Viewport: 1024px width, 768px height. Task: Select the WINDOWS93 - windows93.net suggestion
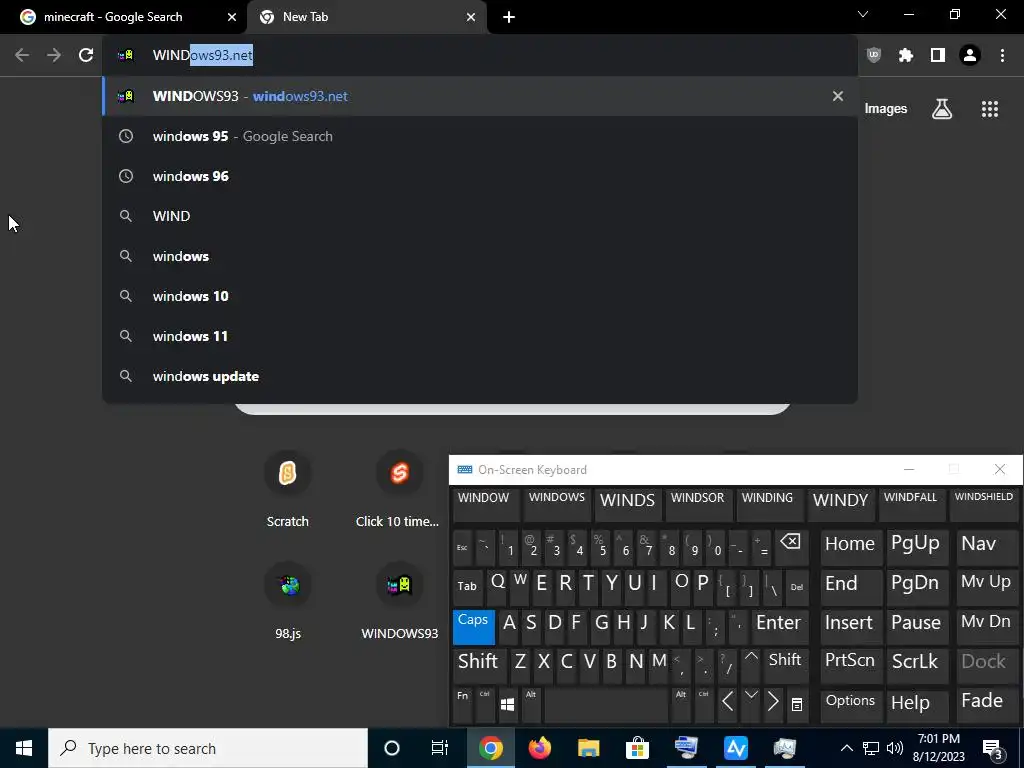[x=480, y=96]
